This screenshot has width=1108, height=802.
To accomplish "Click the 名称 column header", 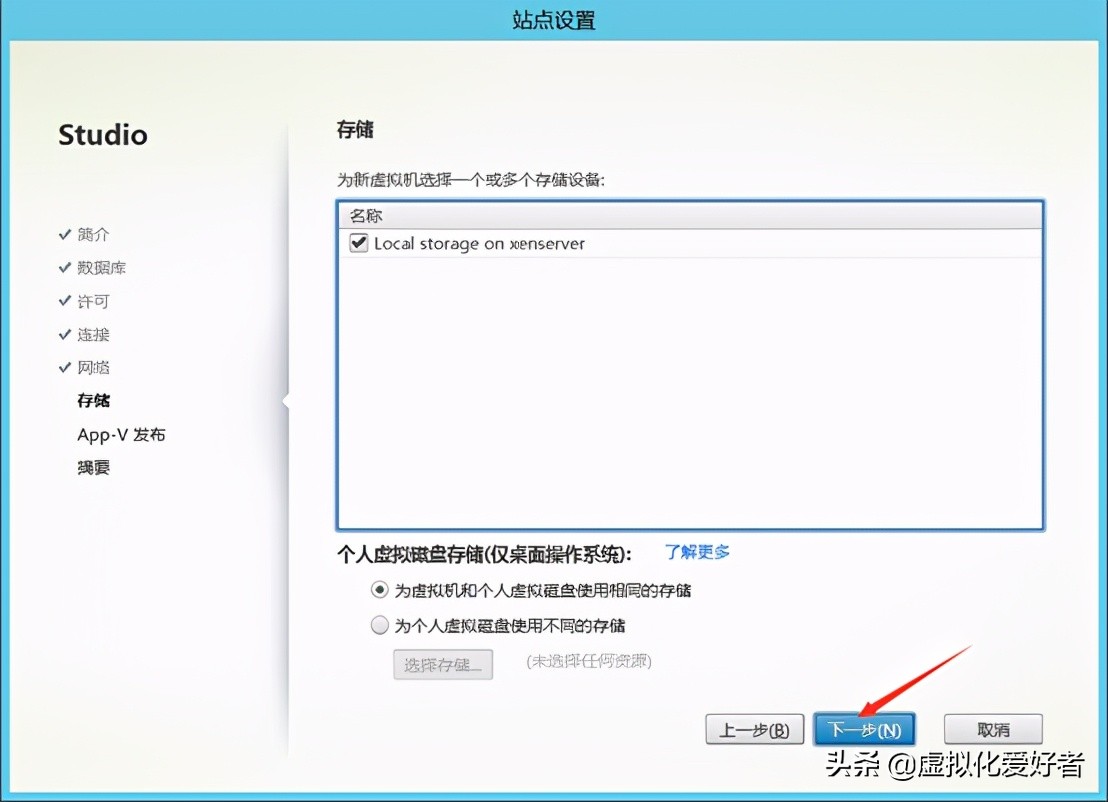I will [x=690, y=216].
